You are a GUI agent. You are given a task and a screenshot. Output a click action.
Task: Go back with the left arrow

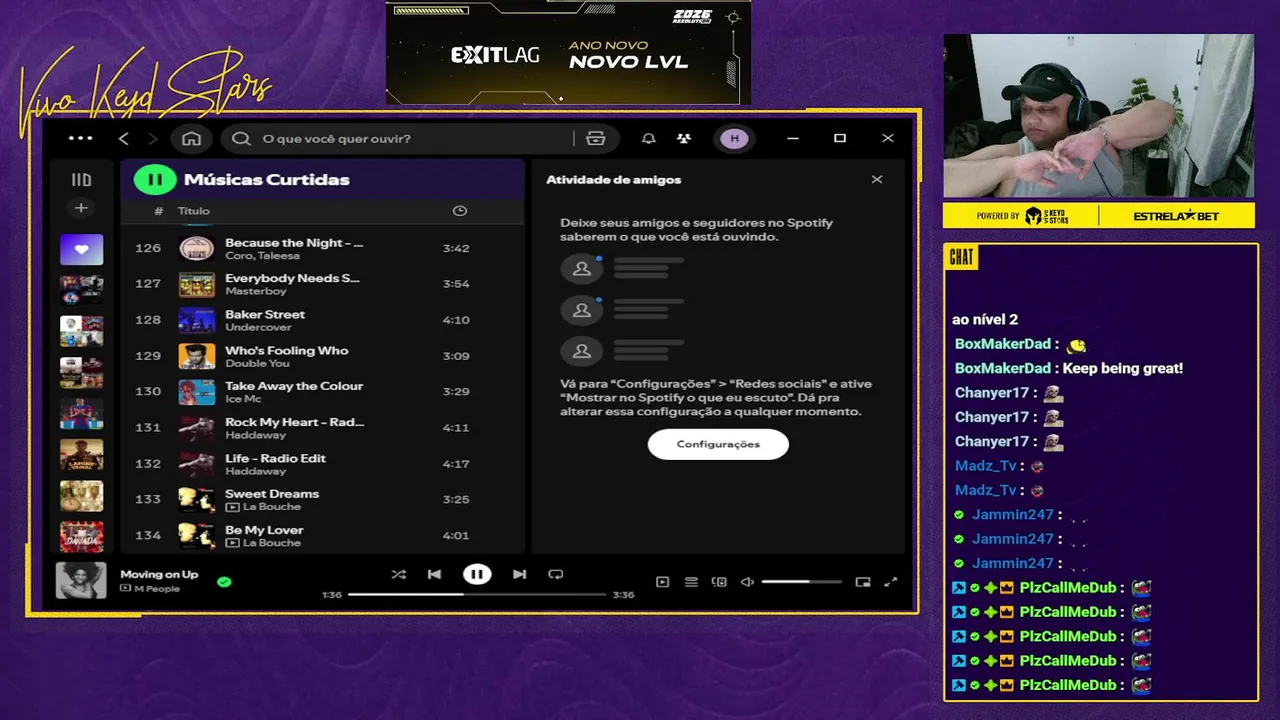[124, 138]
